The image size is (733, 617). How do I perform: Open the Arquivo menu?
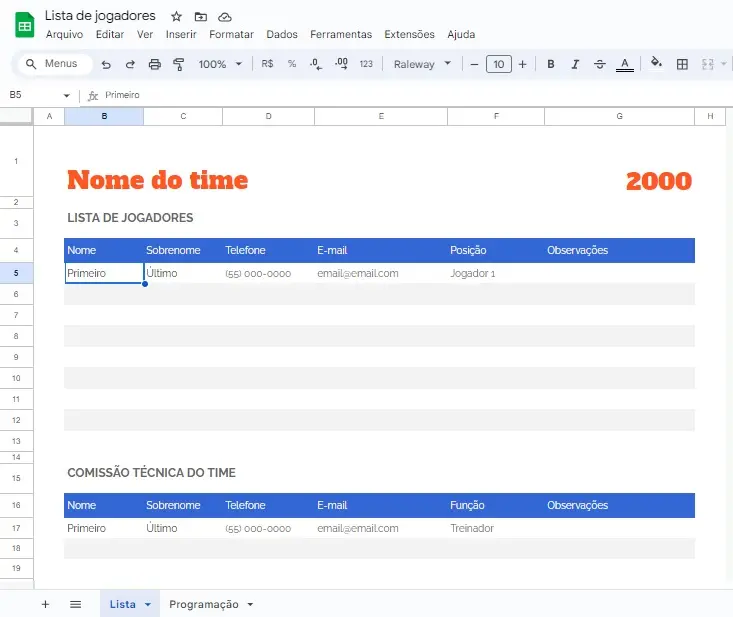pyautogui.click(x=65, y=35)
